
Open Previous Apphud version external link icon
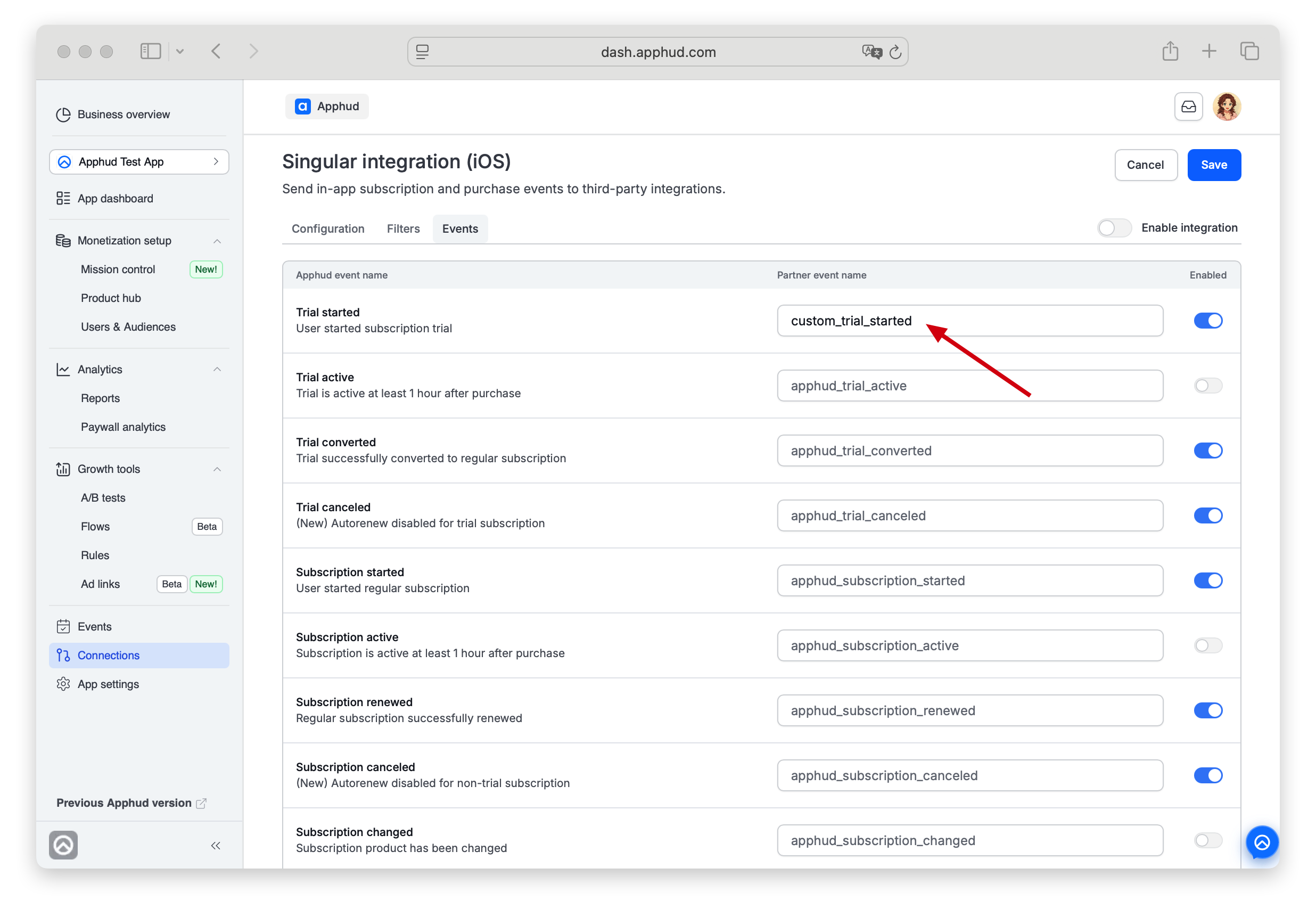click(201, 804)
